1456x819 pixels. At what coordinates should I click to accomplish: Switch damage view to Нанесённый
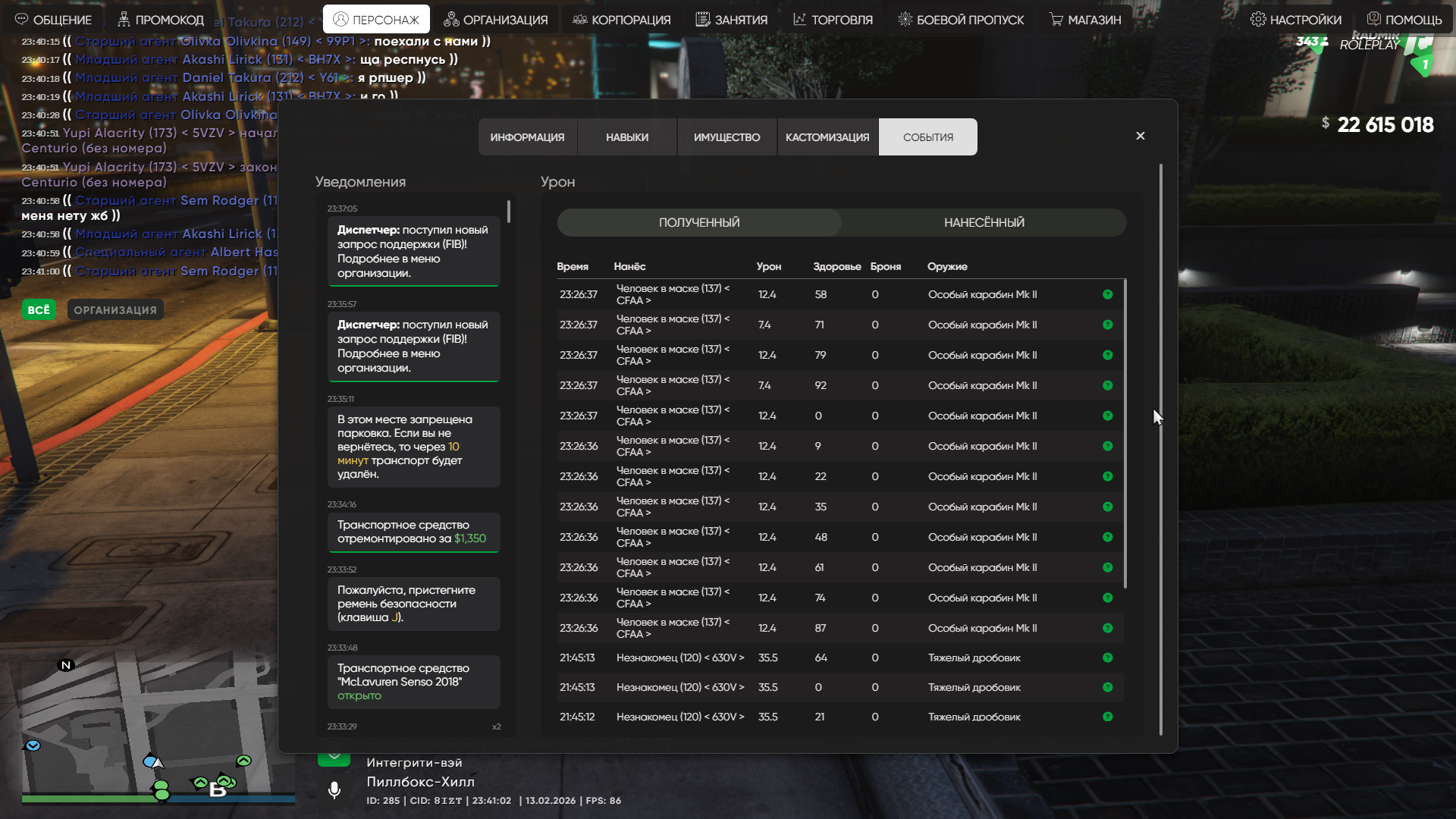tap(984, 222)
